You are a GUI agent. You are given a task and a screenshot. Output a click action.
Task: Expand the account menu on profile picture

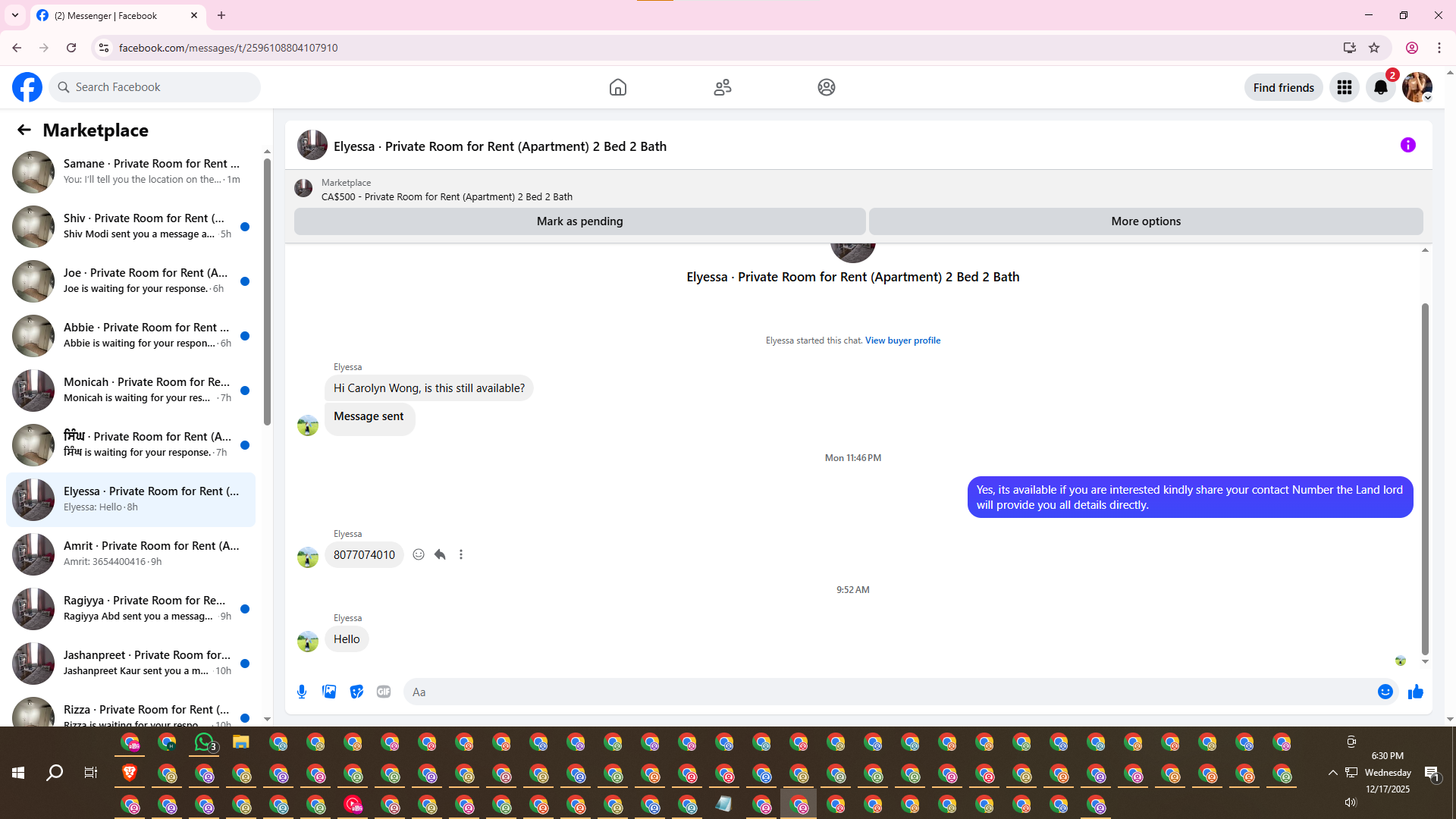point(1417,87)
